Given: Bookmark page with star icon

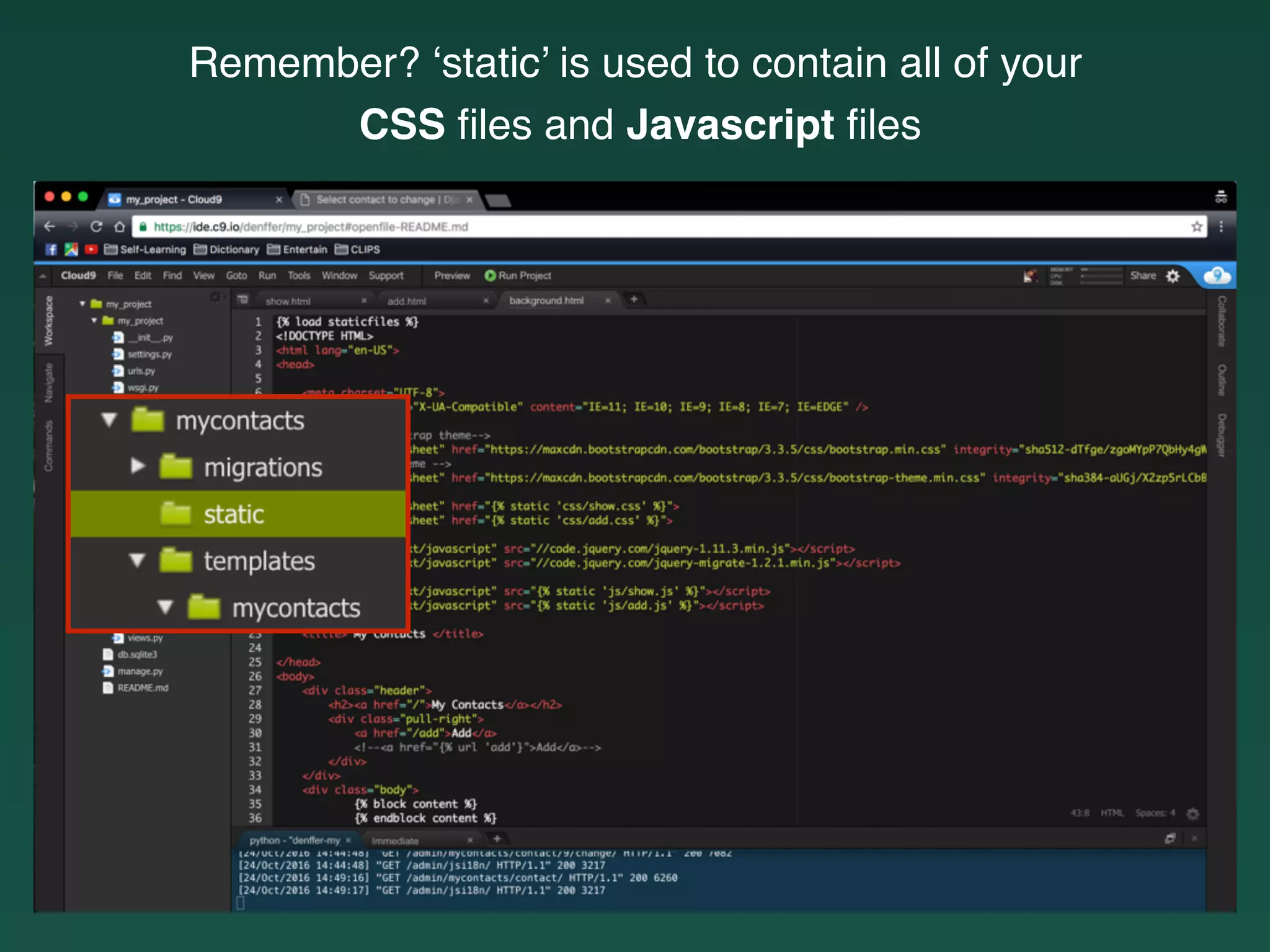Looking at the screenshot, I should click(1196, 227).
